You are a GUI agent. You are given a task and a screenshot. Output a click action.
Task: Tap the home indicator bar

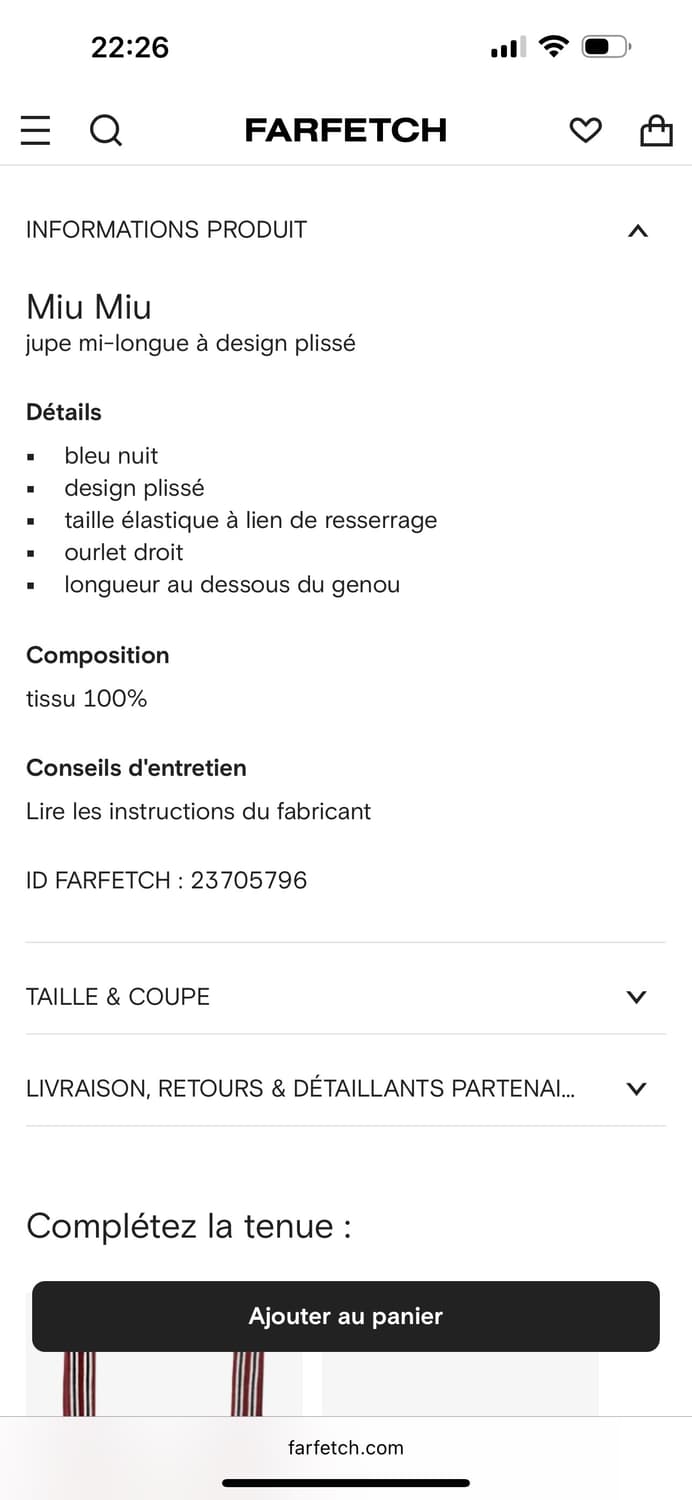345,1483
